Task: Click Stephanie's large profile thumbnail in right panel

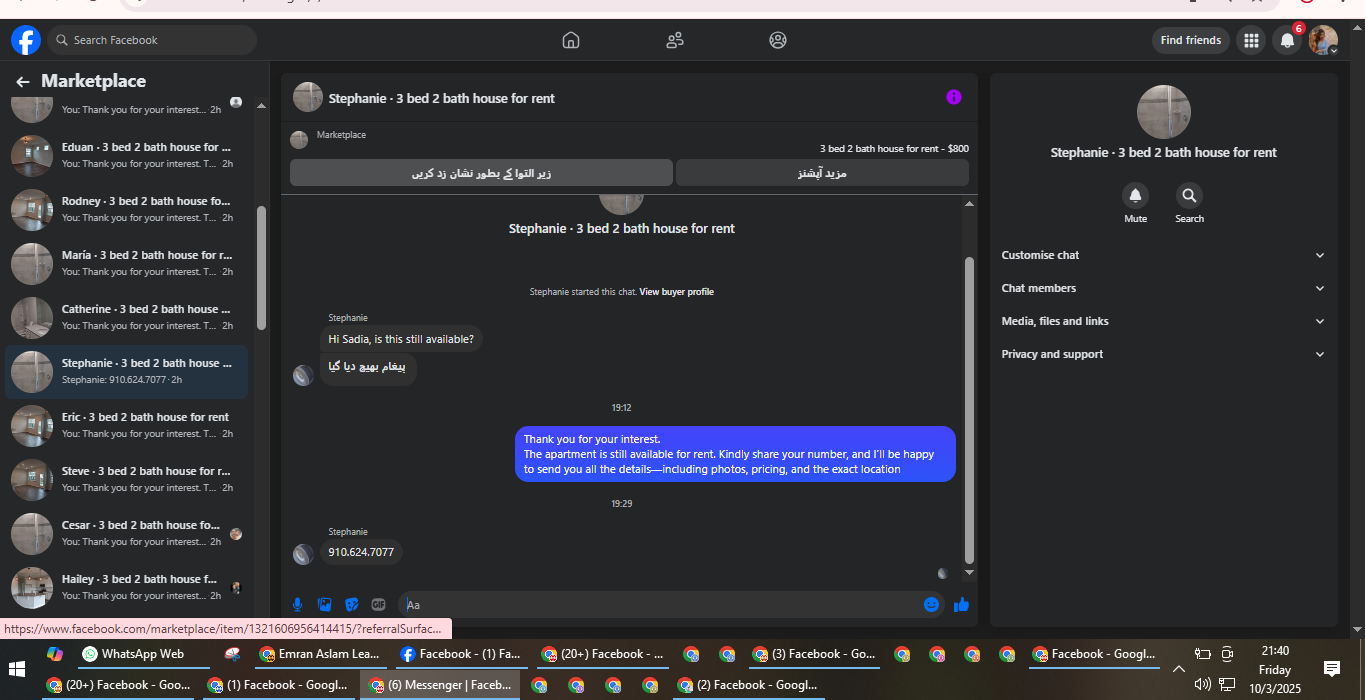Action: (x=1164, y=112)
